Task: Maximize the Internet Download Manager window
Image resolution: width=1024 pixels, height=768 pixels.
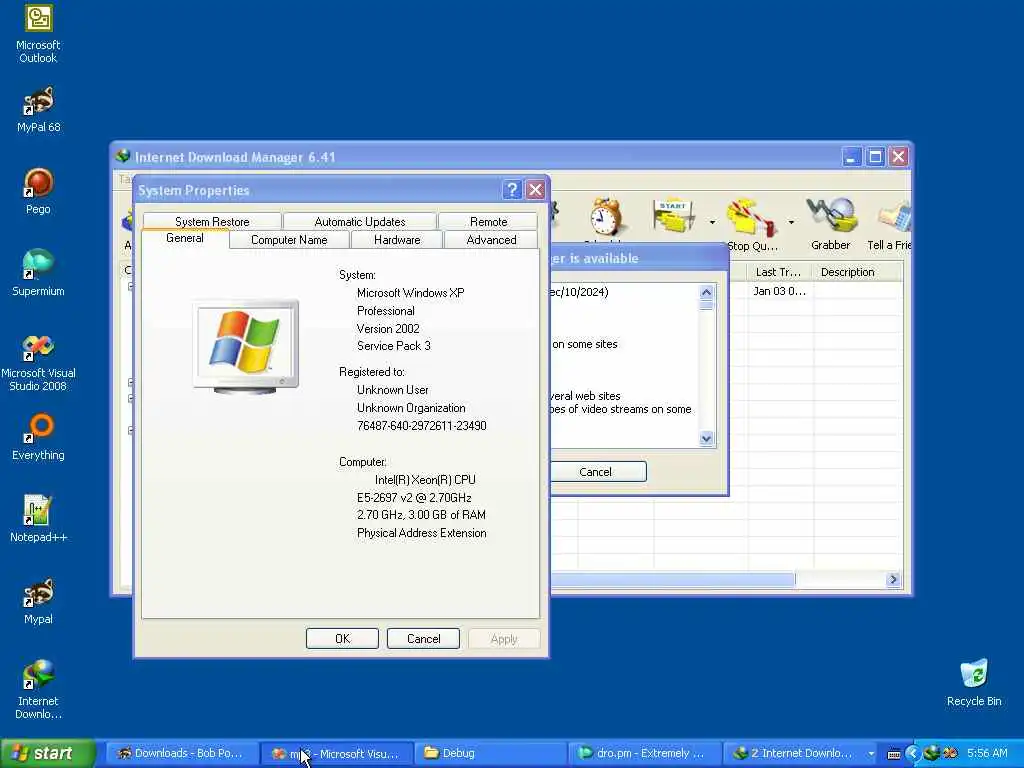Action: [x=875, y=157]
